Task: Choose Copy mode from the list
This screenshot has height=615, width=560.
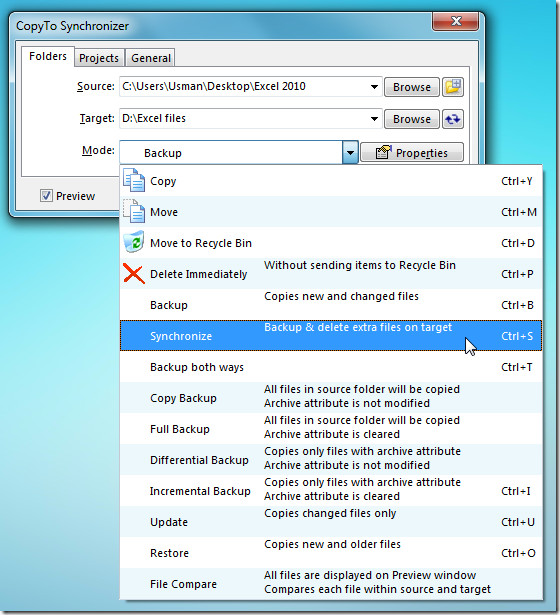Action: (331, 180)
